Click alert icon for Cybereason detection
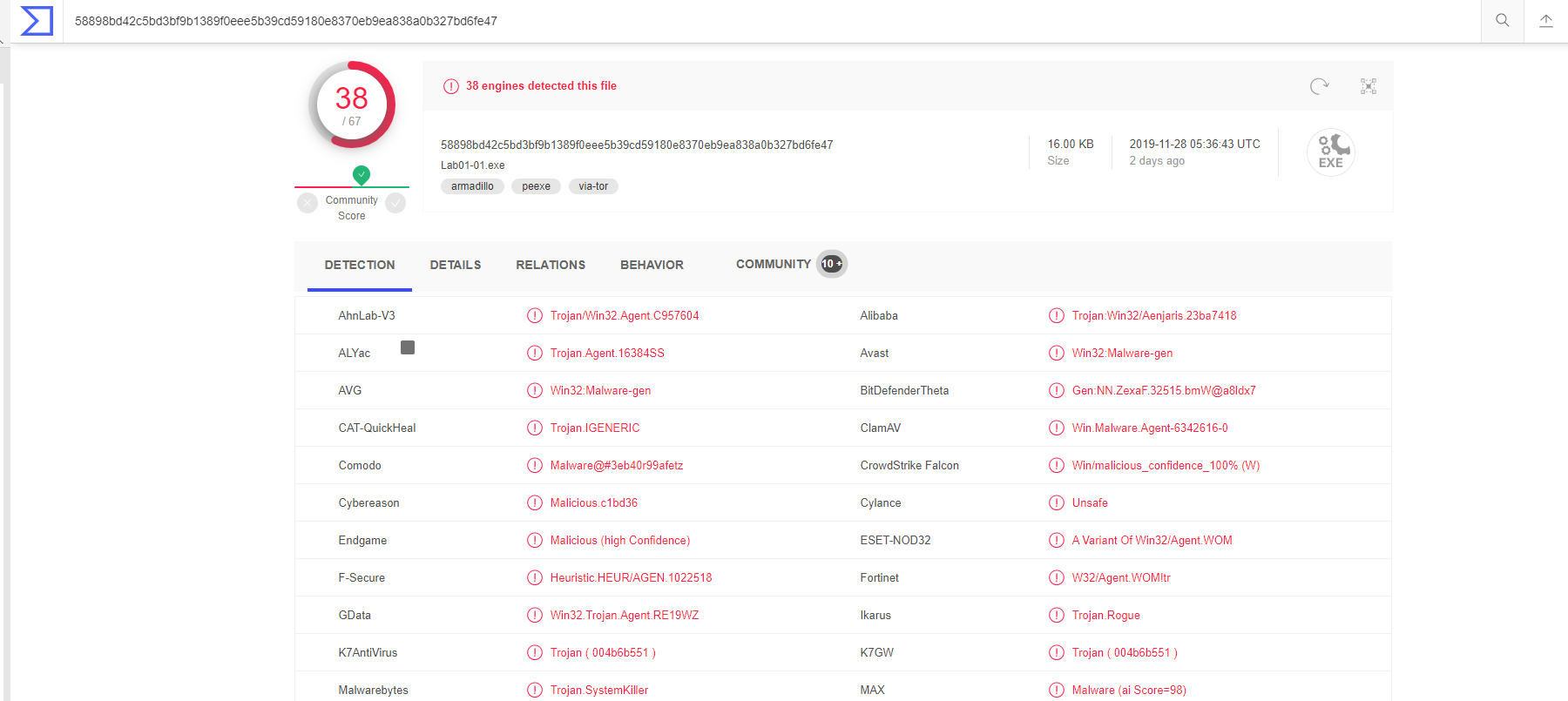The height and width of the screenshot is (701, 1568). [535, 502]
